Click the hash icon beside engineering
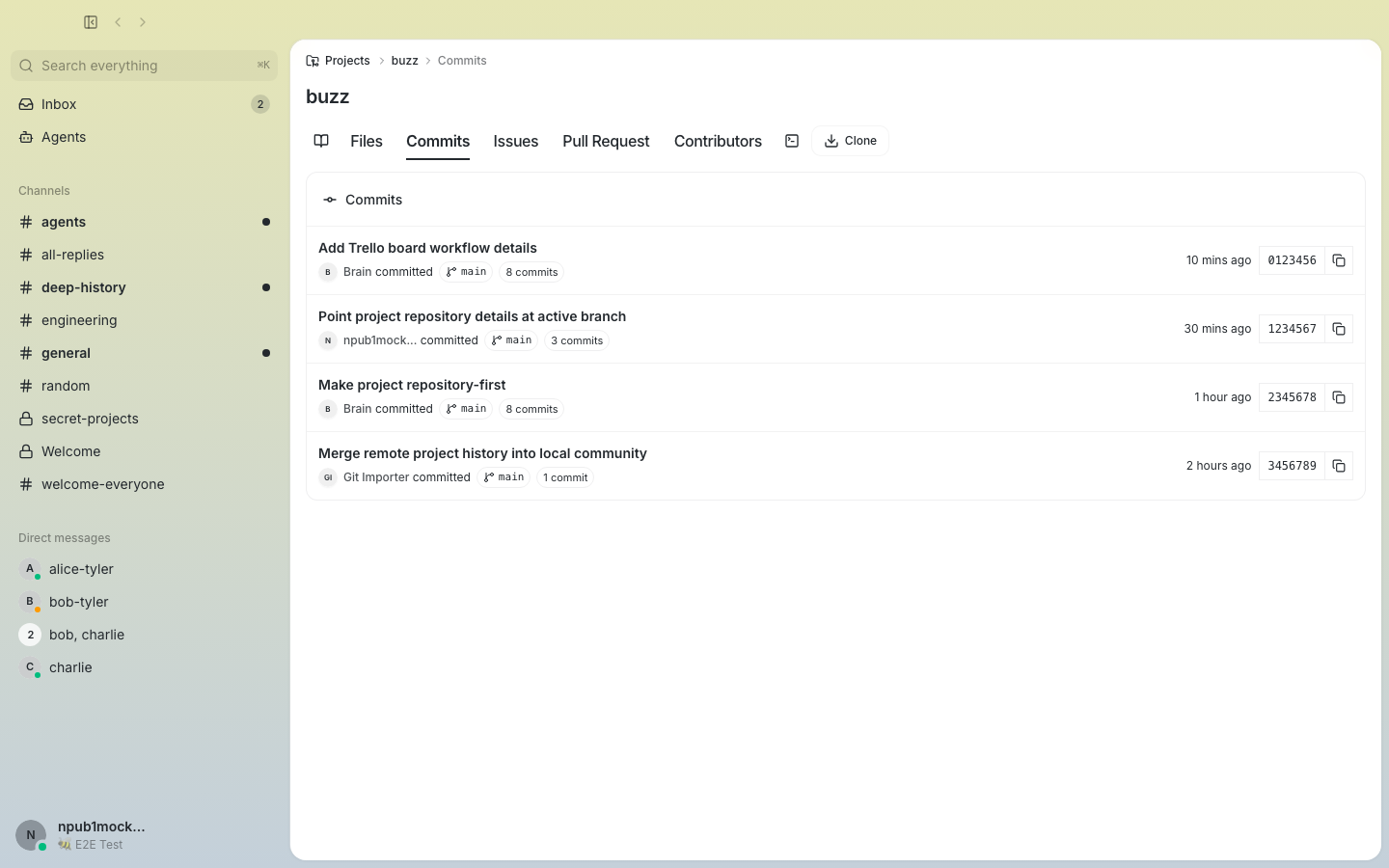This screenshot has height=868, width=1389. pos(26,320)
